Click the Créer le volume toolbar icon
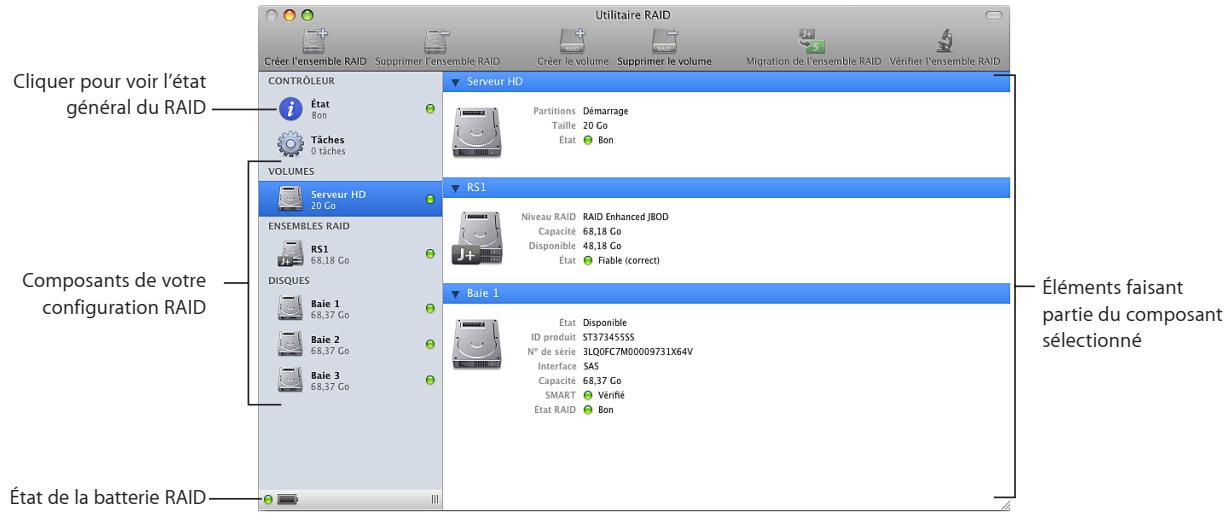 pyautogui.click(x=572, y=40)
